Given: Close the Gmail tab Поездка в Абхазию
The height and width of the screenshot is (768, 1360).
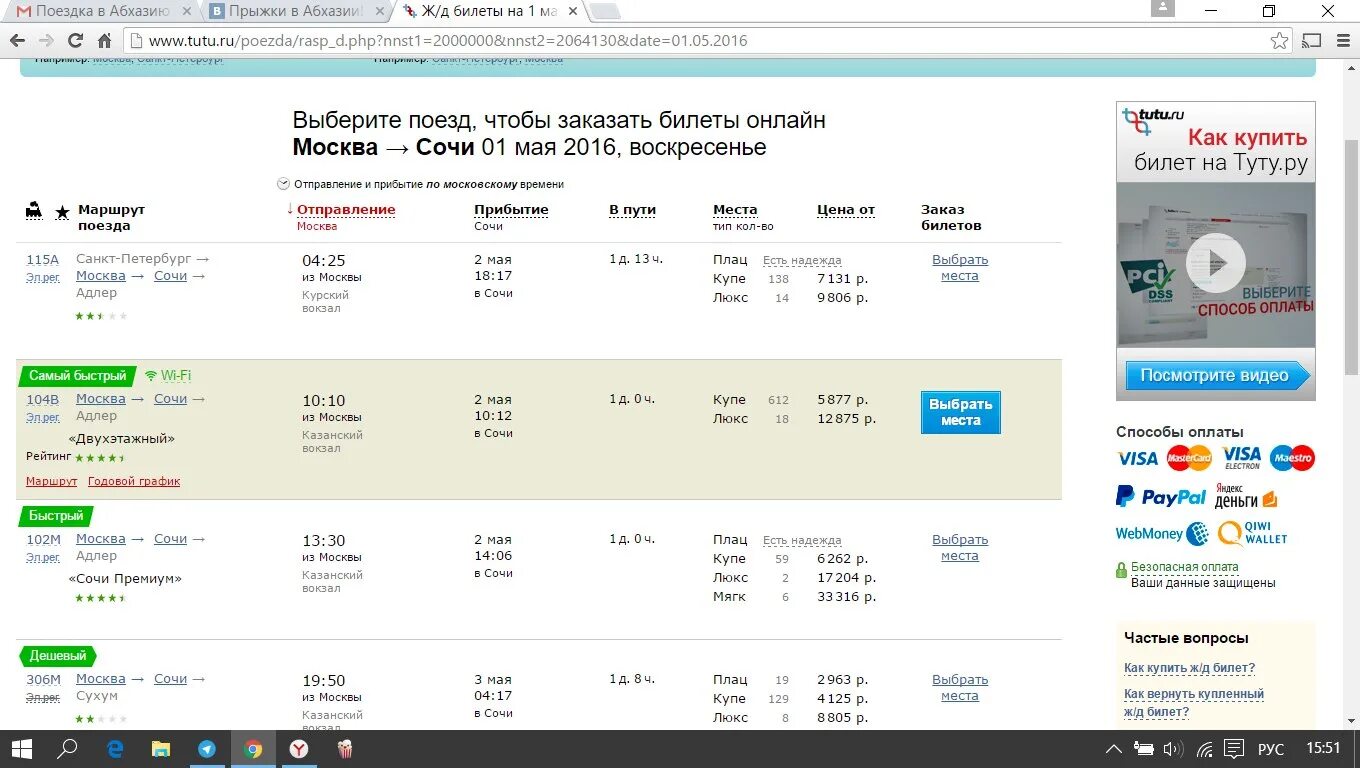Looking at the screenshot, I should point(186,12).
